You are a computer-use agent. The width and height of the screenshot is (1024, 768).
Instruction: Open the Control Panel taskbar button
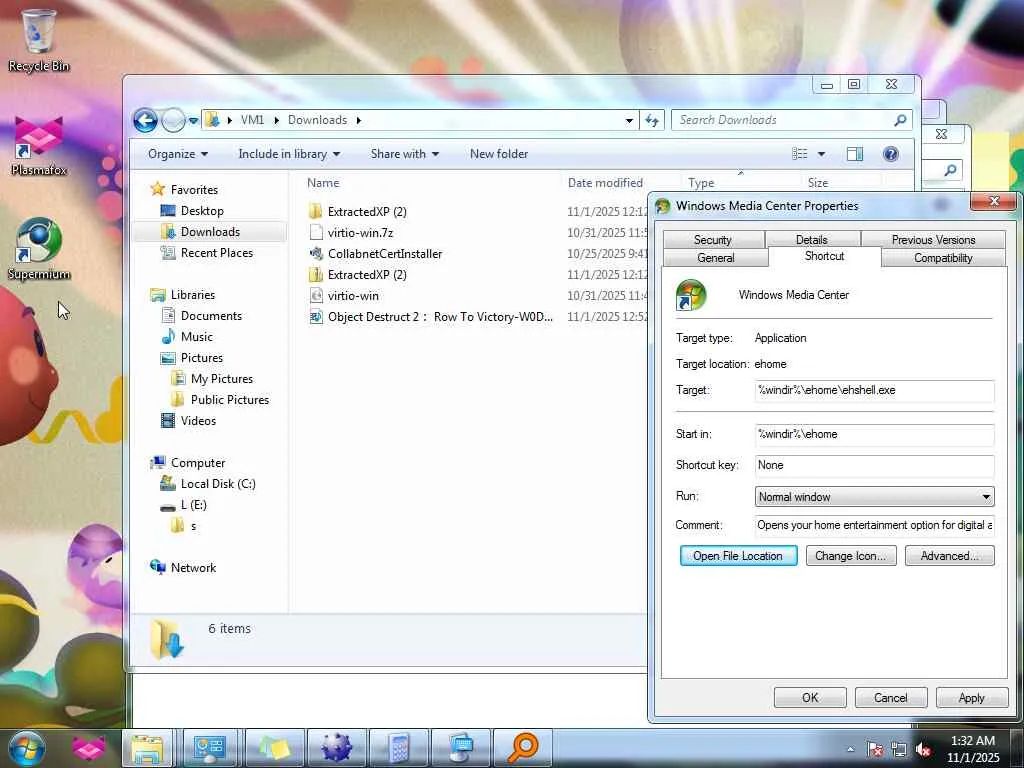(x=210, y=748)
